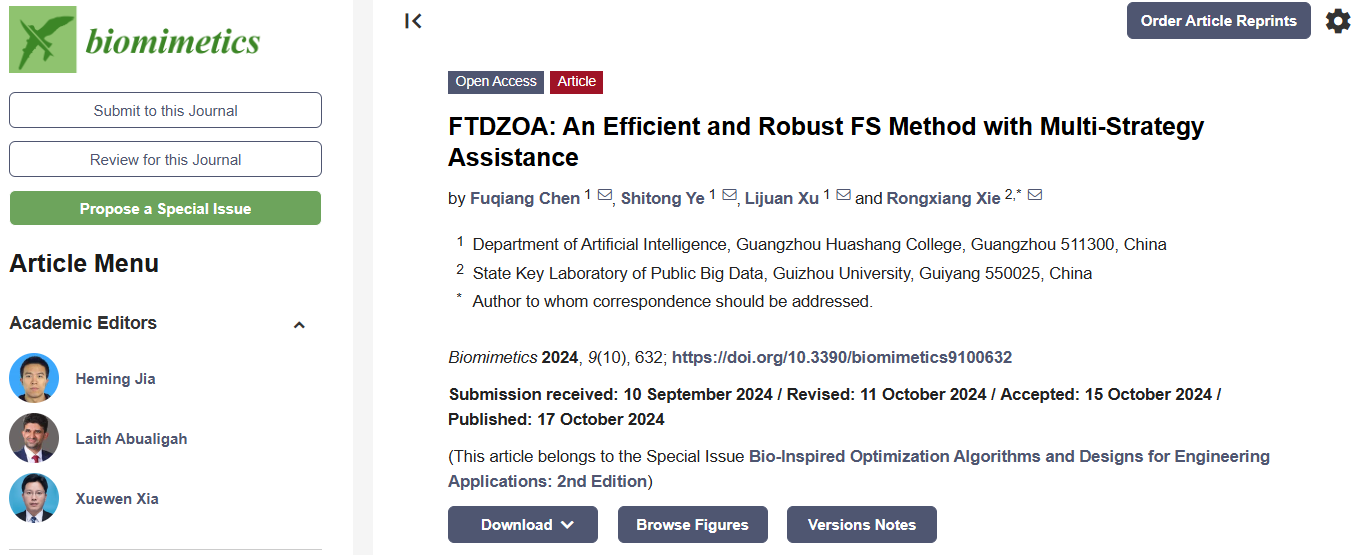Open the Browse Figures button
Image resolution: width=1367 pixels, height=555 pixels.
(x=692, y=525)
